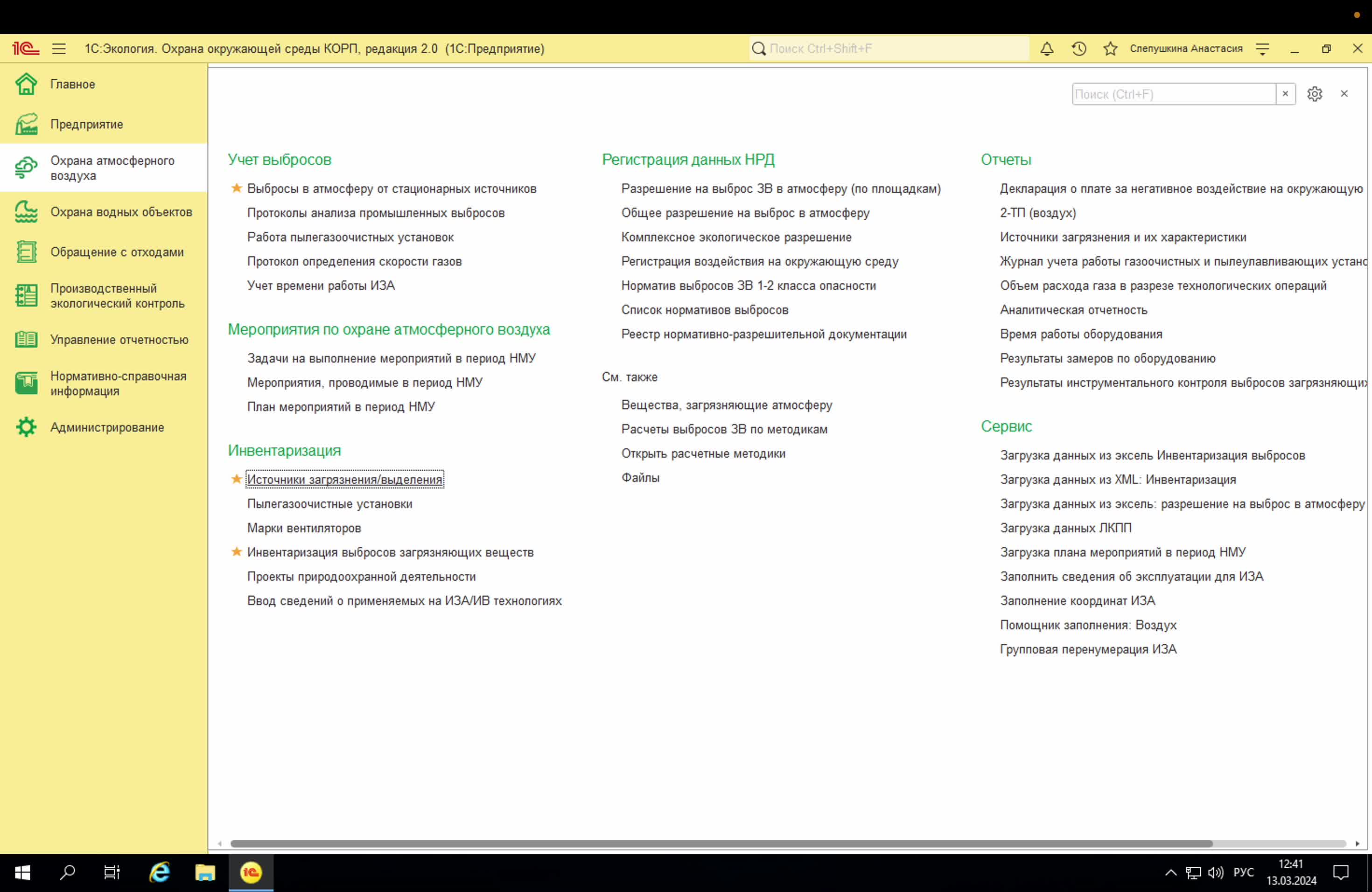Image resolution: width=1372 pixels, height=892 pixels.
Task: Open Список нормативов выбросов
Action: click(x=705, y=309)
